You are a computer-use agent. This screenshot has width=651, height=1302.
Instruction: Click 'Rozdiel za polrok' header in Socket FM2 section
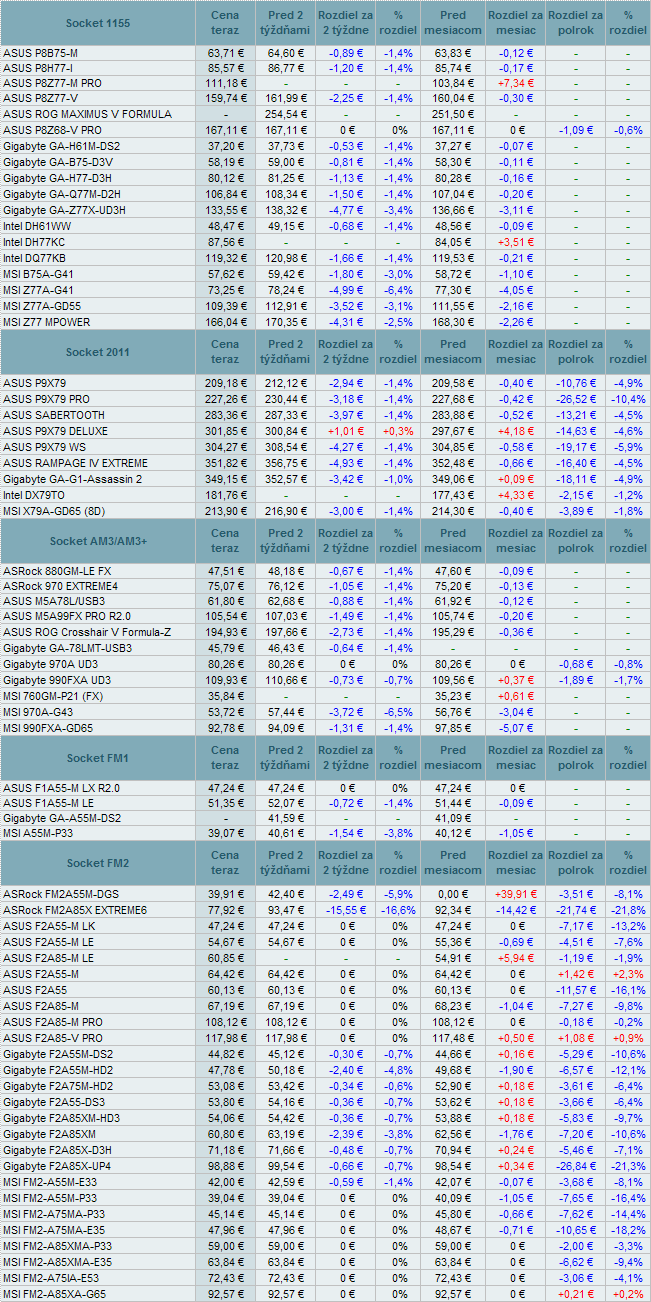[575, 863]
